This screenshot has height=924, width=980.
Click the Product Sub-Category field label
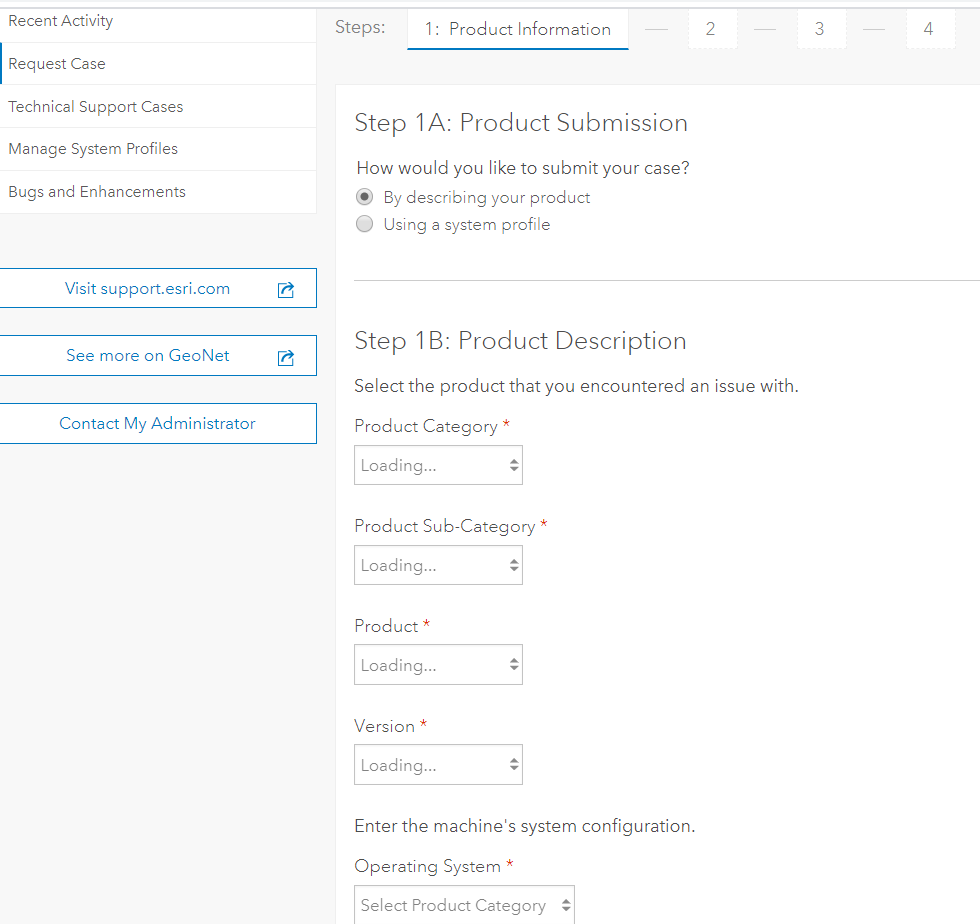444,526
